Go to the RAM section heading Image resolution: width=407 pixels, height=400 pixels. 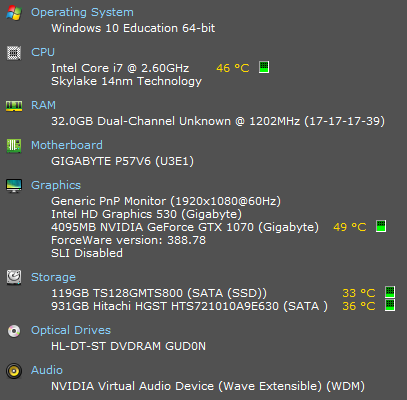pos(43,105)
